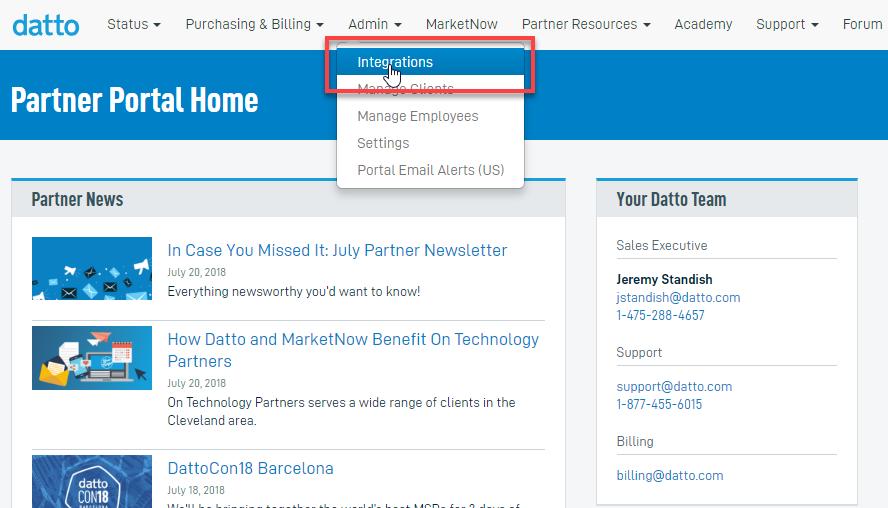
Task: Open the MarketNow Benefit article thumbnail
Action: click(x=92, y=358)
